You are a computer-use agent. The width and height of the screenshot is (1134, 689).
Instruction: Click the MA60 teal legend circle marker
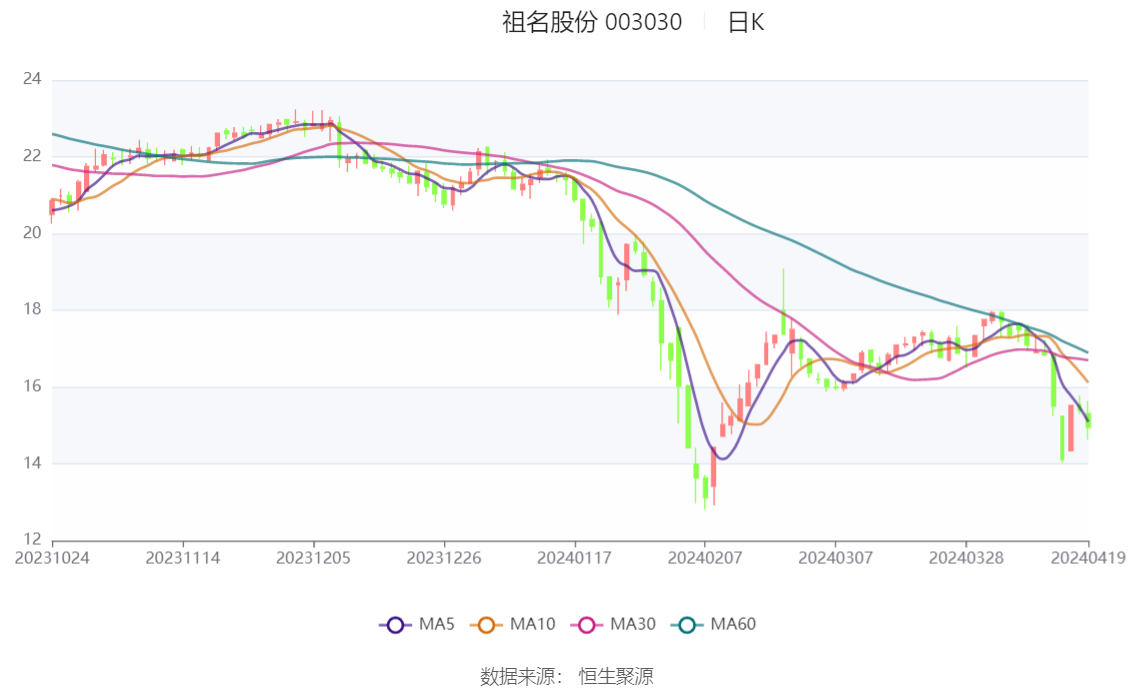click(x=688, y=625)
